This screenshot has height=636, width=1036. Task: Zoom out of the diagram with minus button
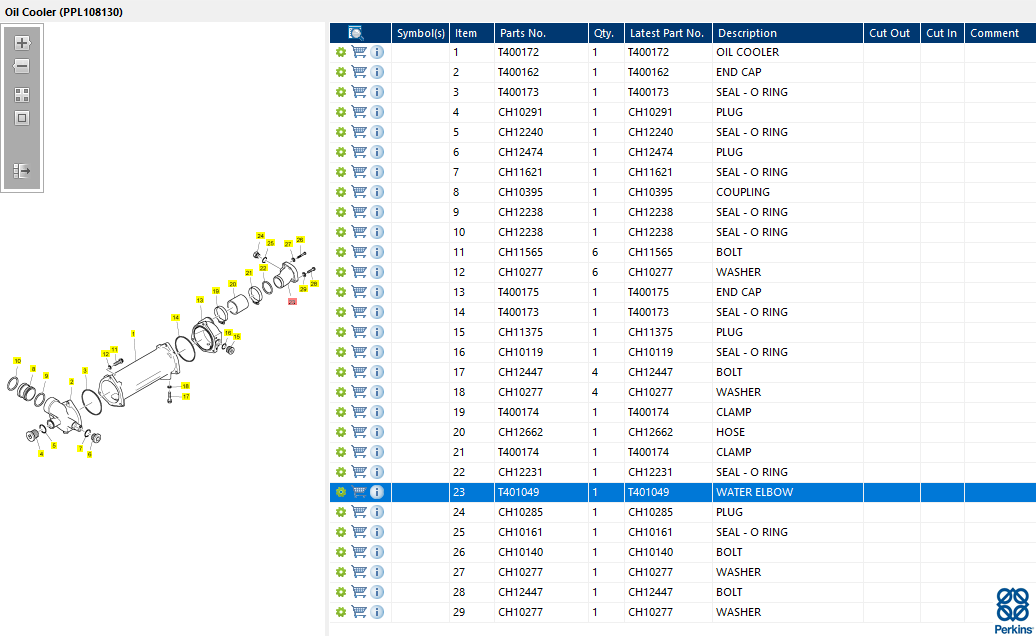22,66
